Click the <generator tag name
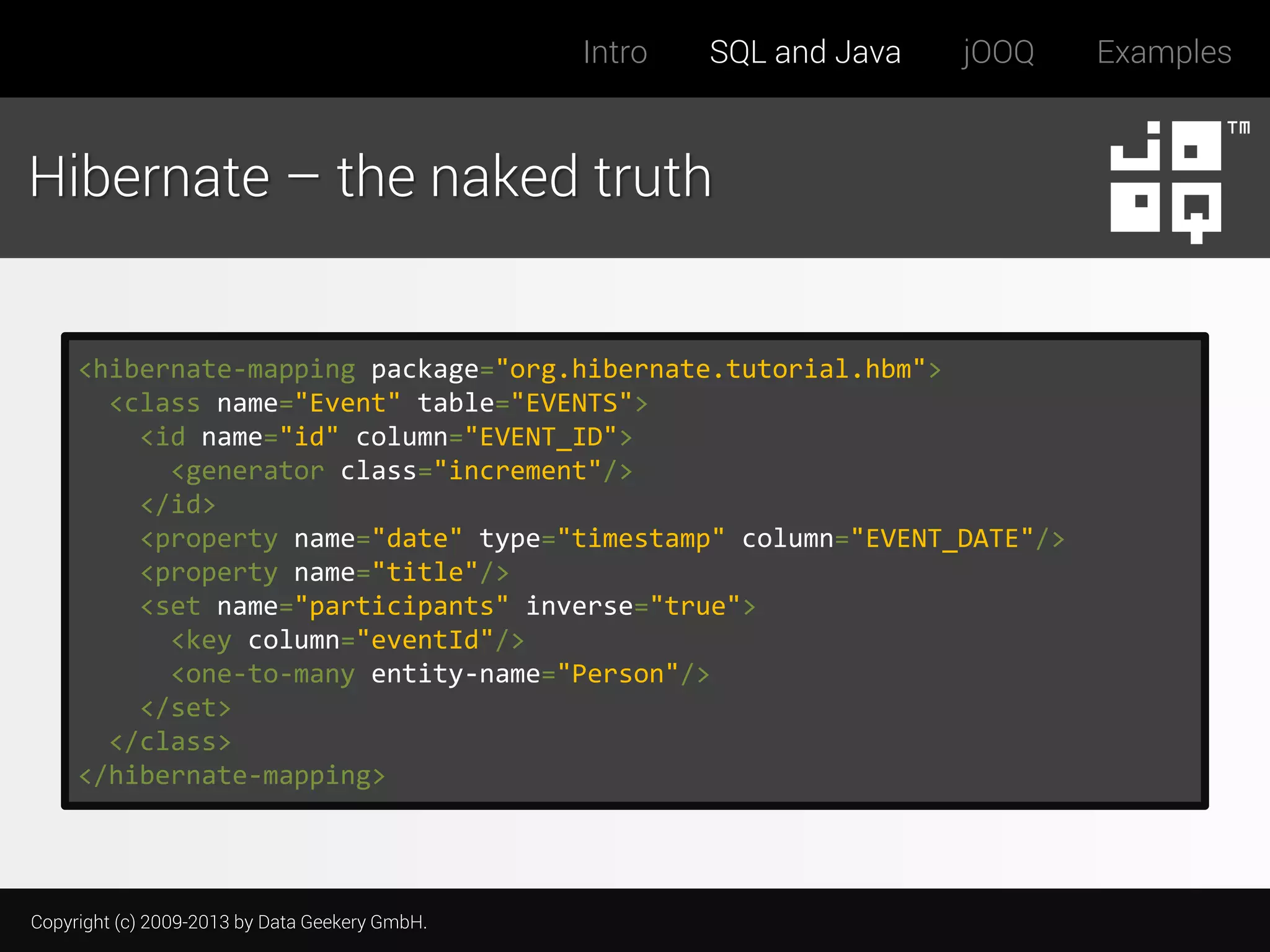 click(247, 472)
